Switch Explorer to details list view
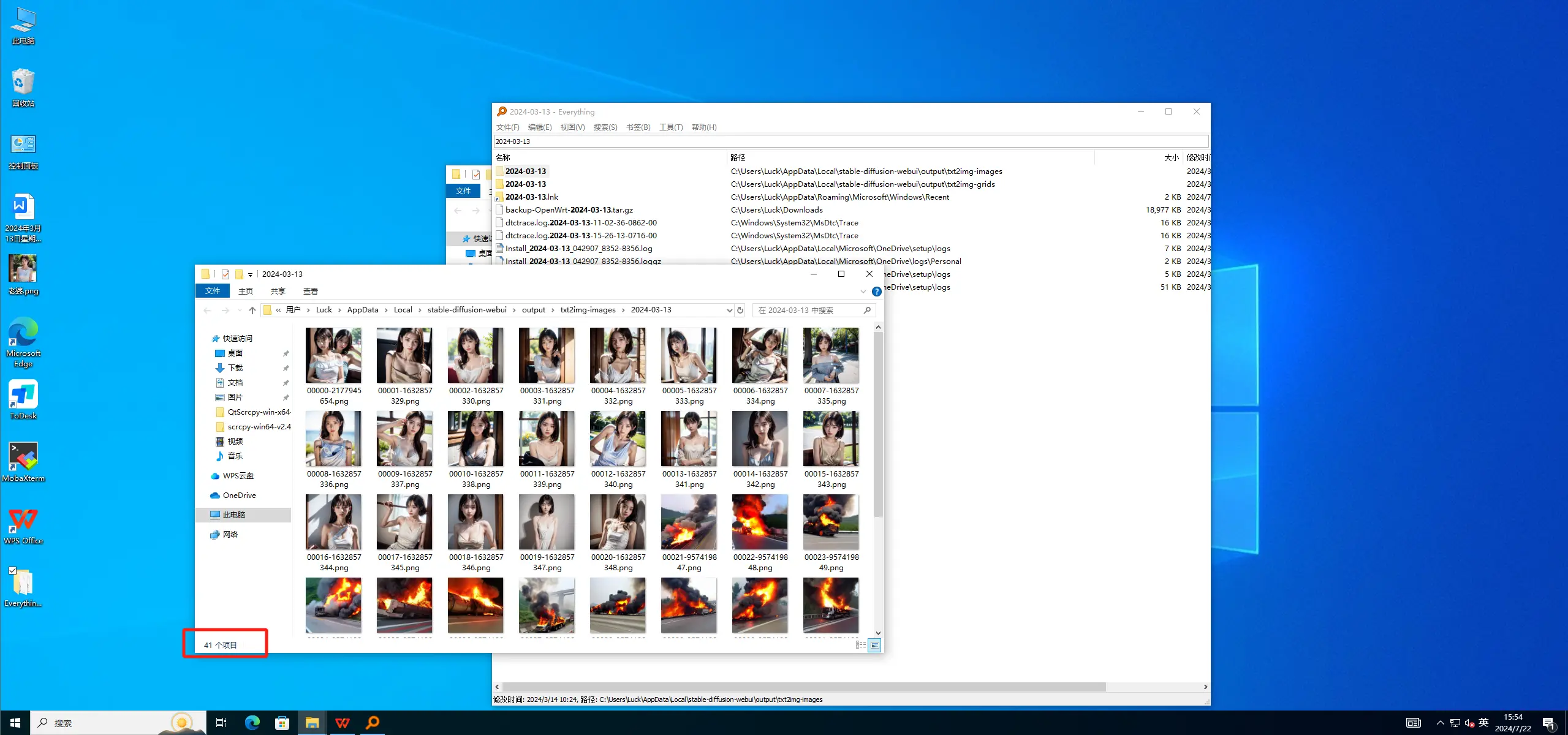Screen dimensions: 1568x735 click(860, 645)
